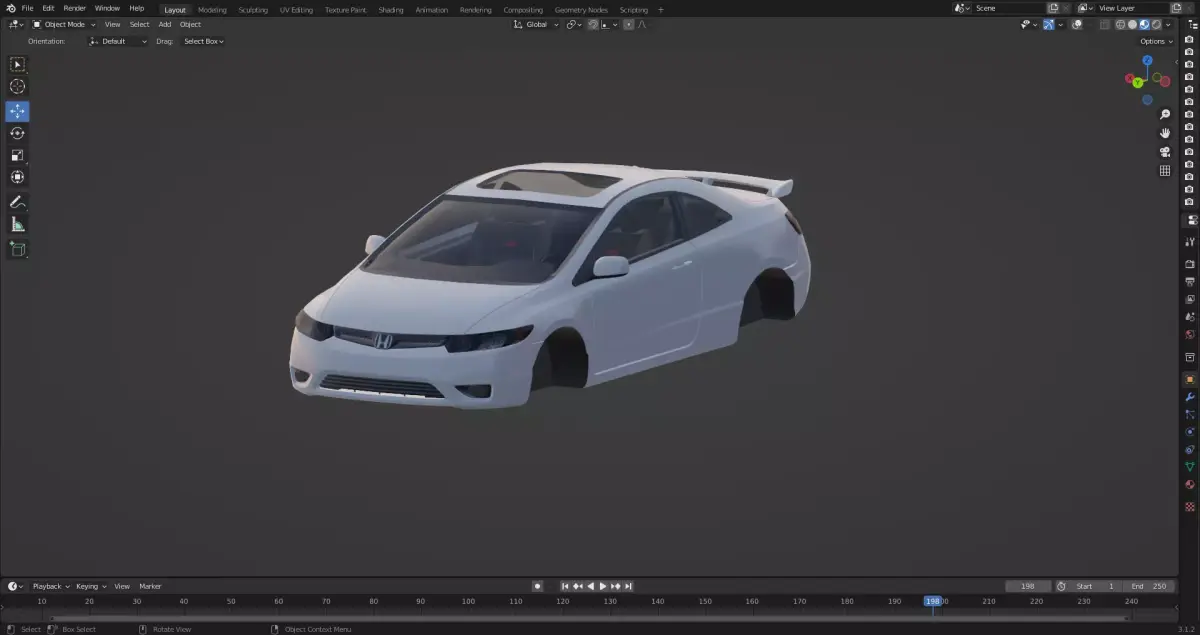Toggle auto keying record button
The width and height of the screenshot is (1200, 635).
pyautogui.click(x=538, y=586)
